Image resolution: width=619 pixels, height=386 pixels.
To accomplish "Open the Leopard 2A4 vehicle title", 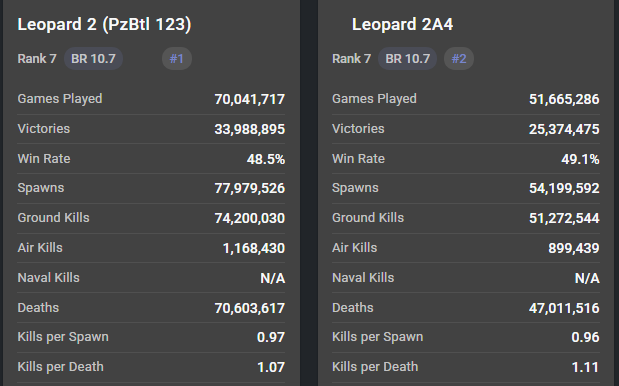I will (x=402, y=24).
